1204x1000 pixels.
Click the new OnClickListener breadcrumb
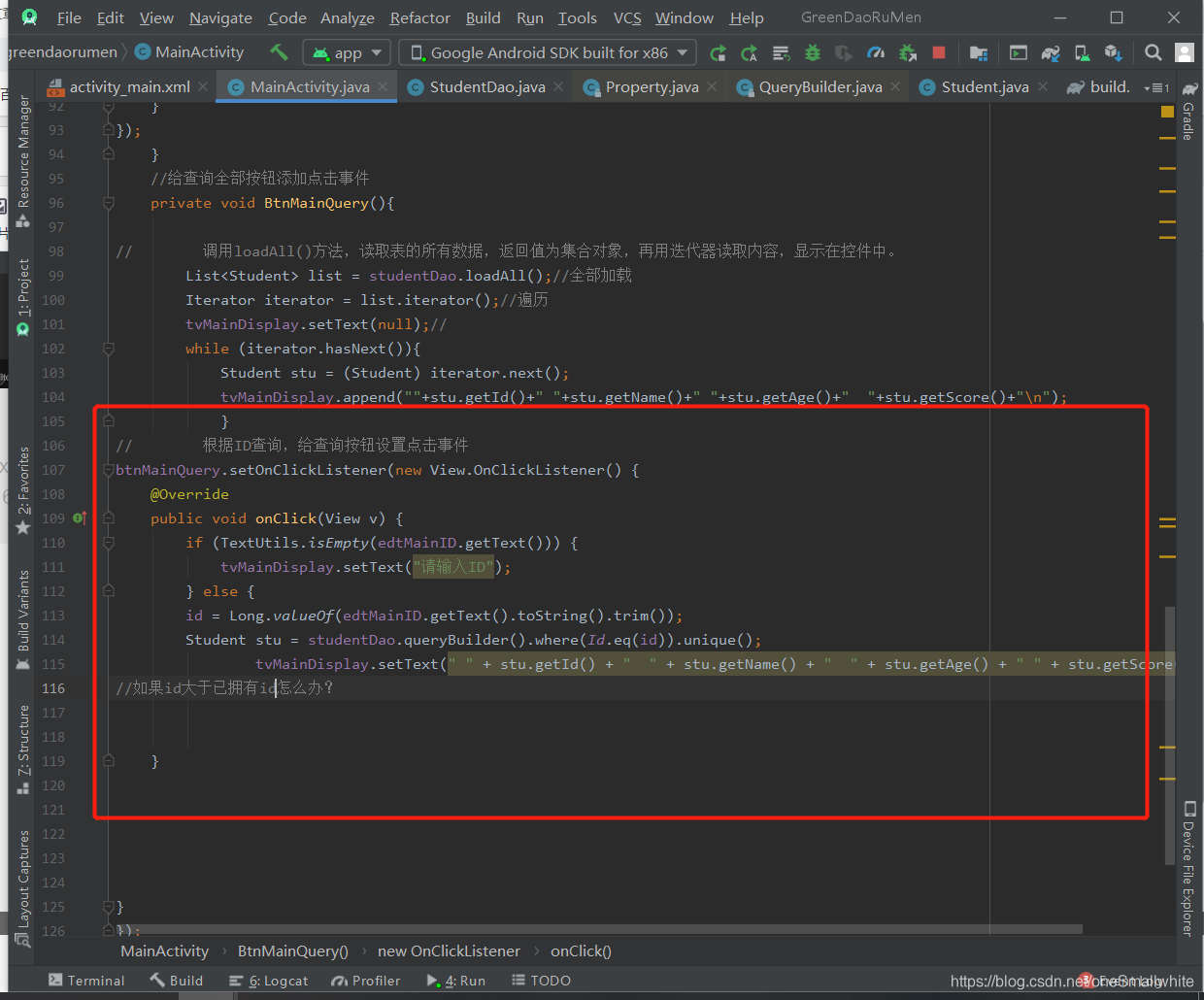coord(449,951)
